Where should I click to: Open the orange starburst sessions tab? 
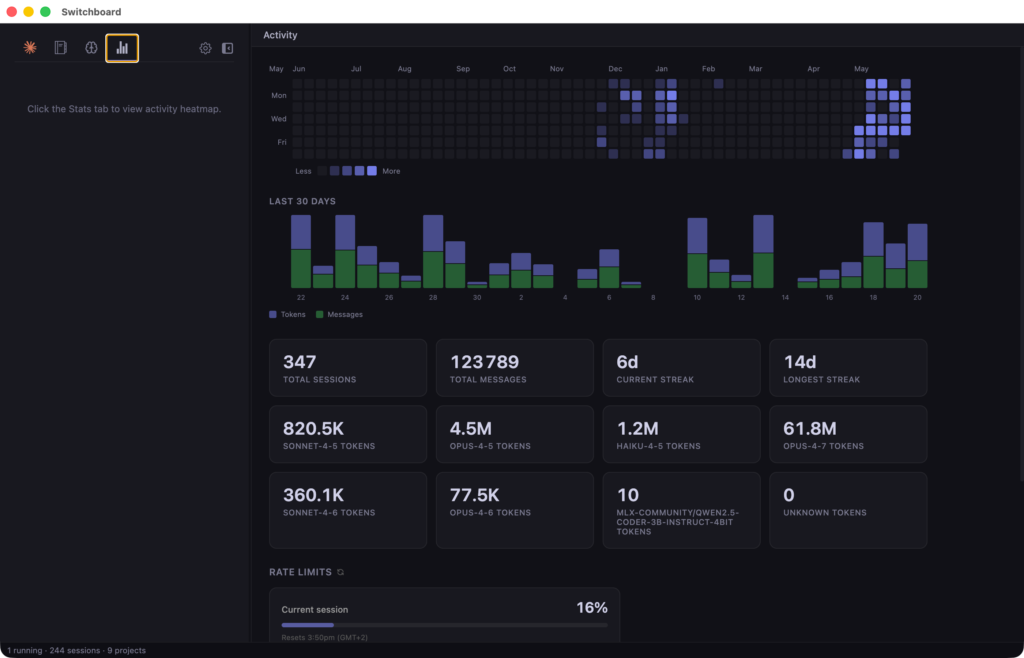point(30,48)
